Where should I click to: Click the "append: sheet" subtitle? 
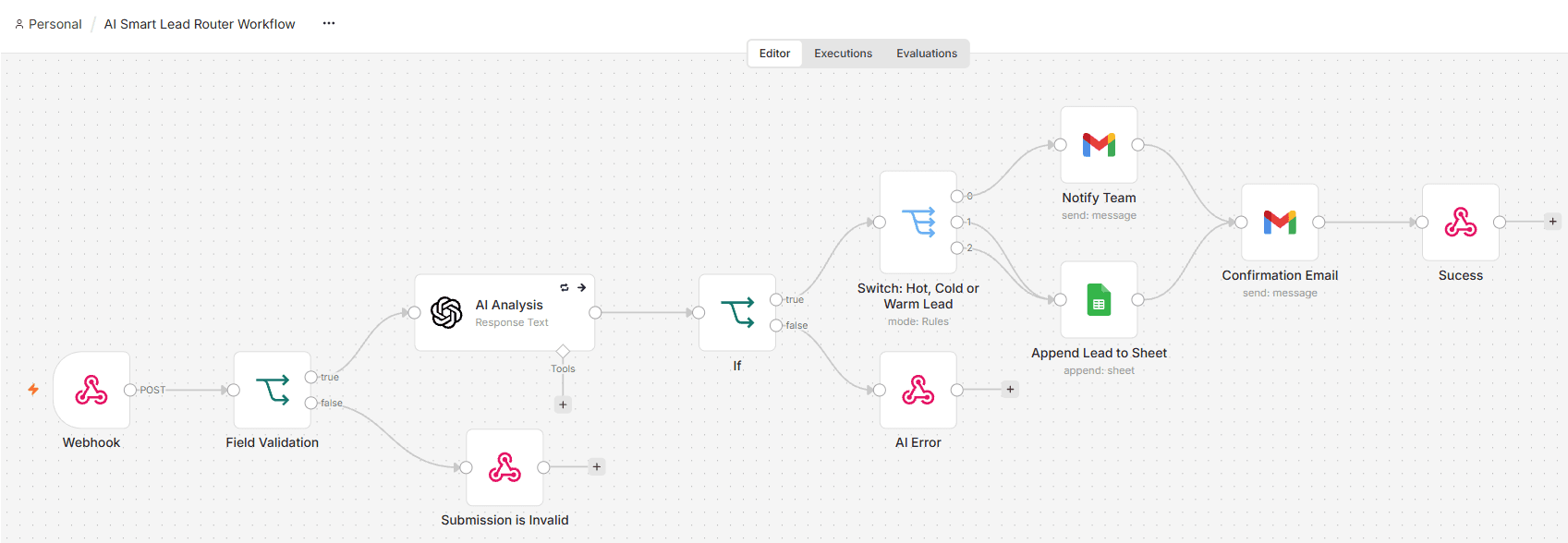point(1099,370)
